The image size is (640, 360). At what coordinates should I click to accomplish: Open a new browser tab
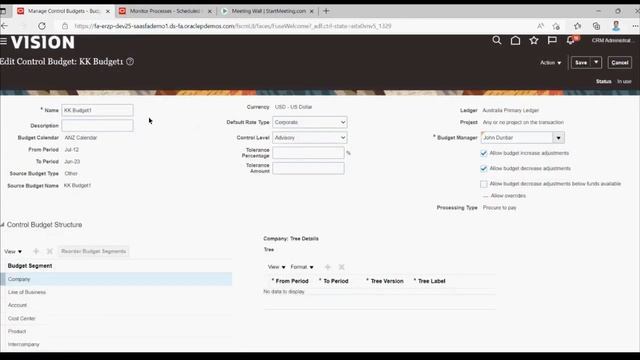(326, 11)
